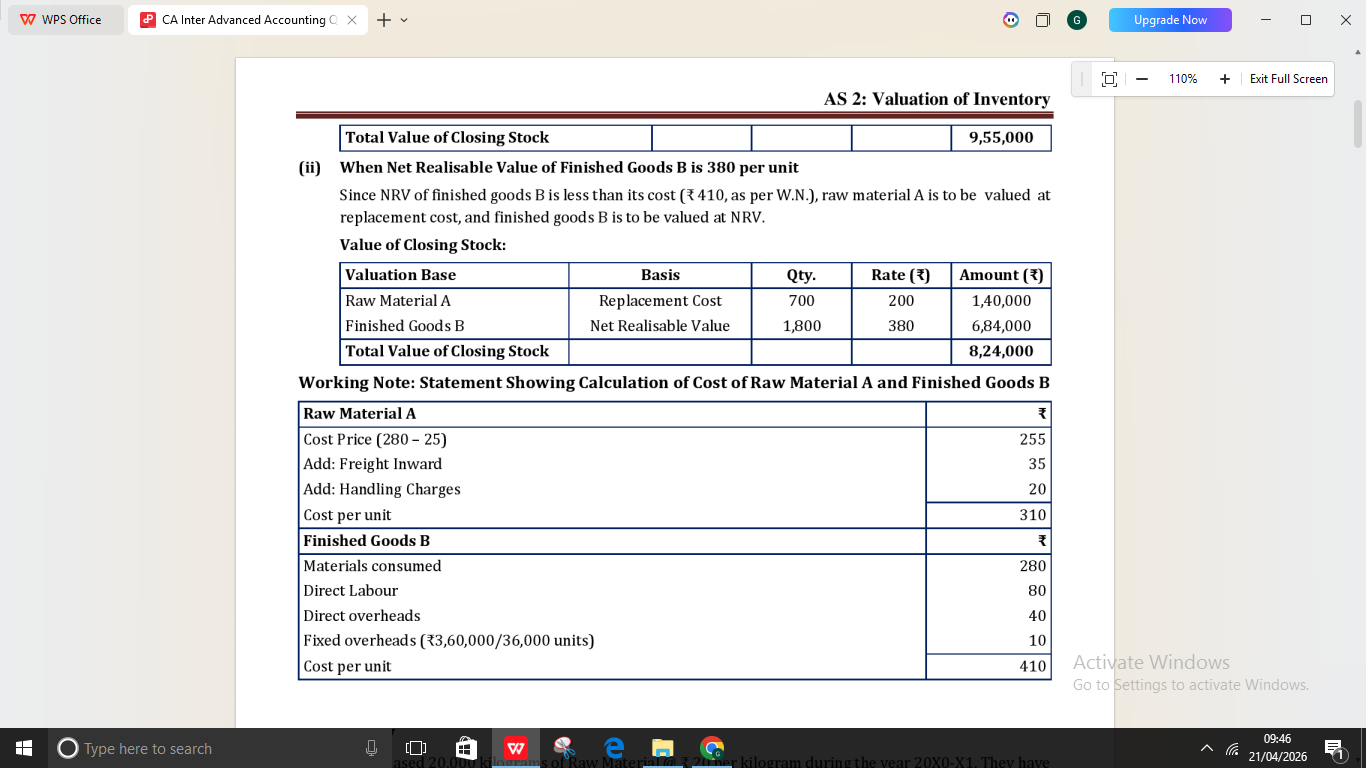Launch Google Chrome from the taskbar

(x=712, y=748)
